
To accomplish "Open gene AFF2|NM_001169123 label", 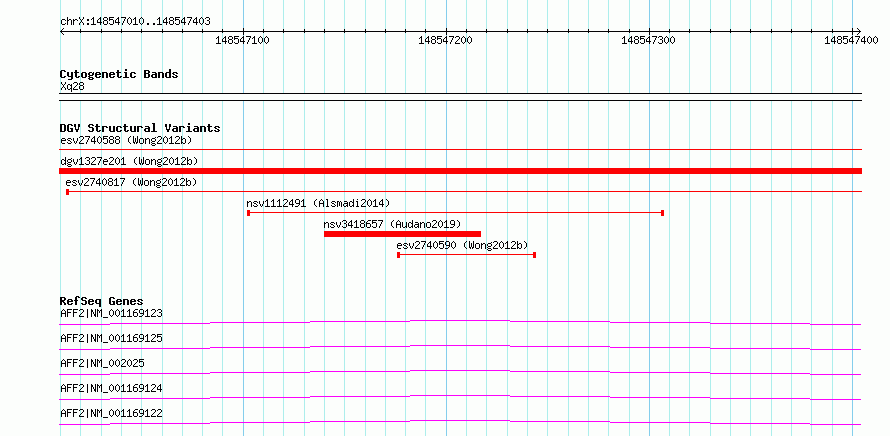I will 111,313.
